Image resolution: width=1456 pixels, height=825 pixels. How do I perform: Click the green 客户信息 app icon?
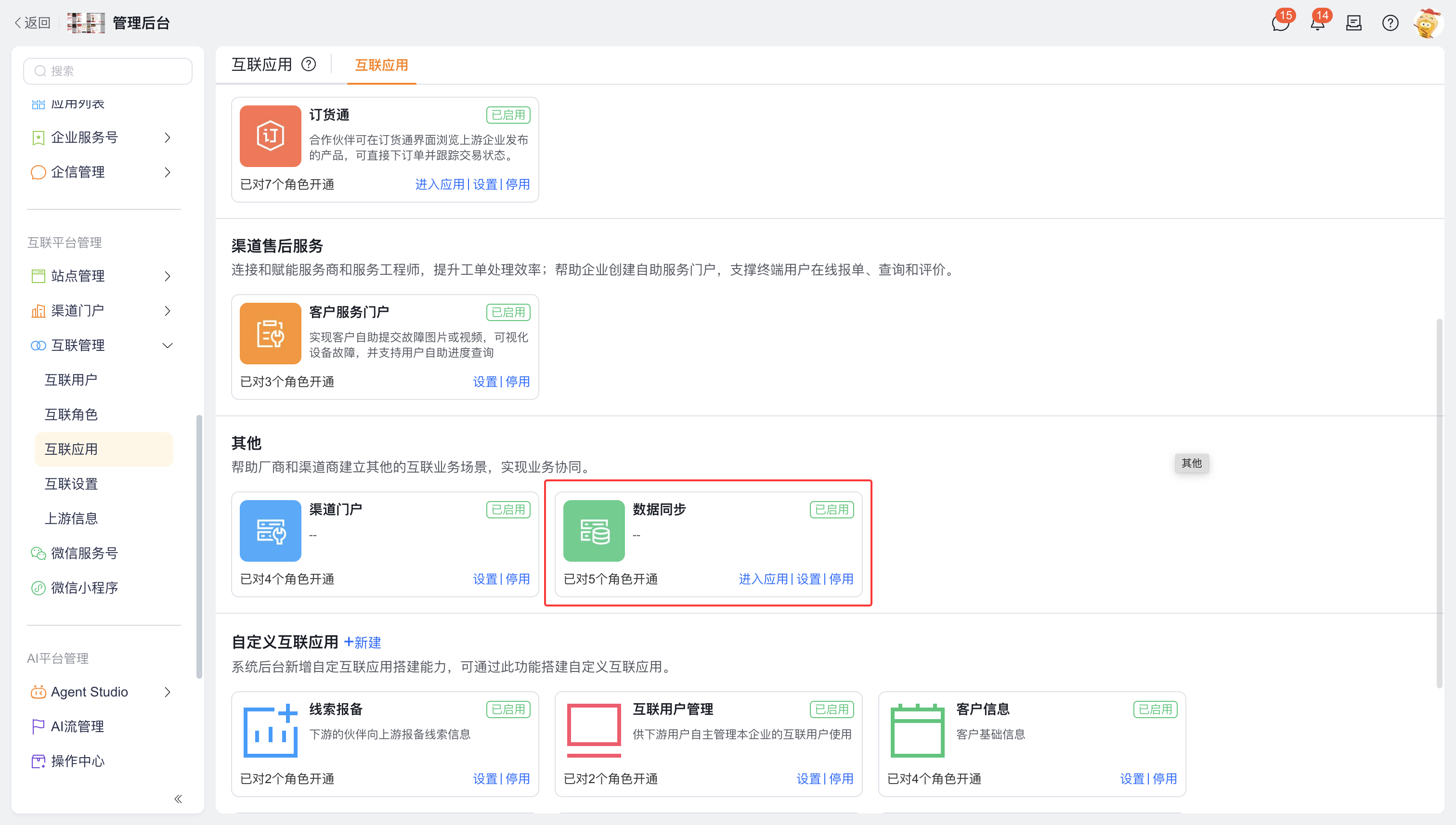click(918, 730)
